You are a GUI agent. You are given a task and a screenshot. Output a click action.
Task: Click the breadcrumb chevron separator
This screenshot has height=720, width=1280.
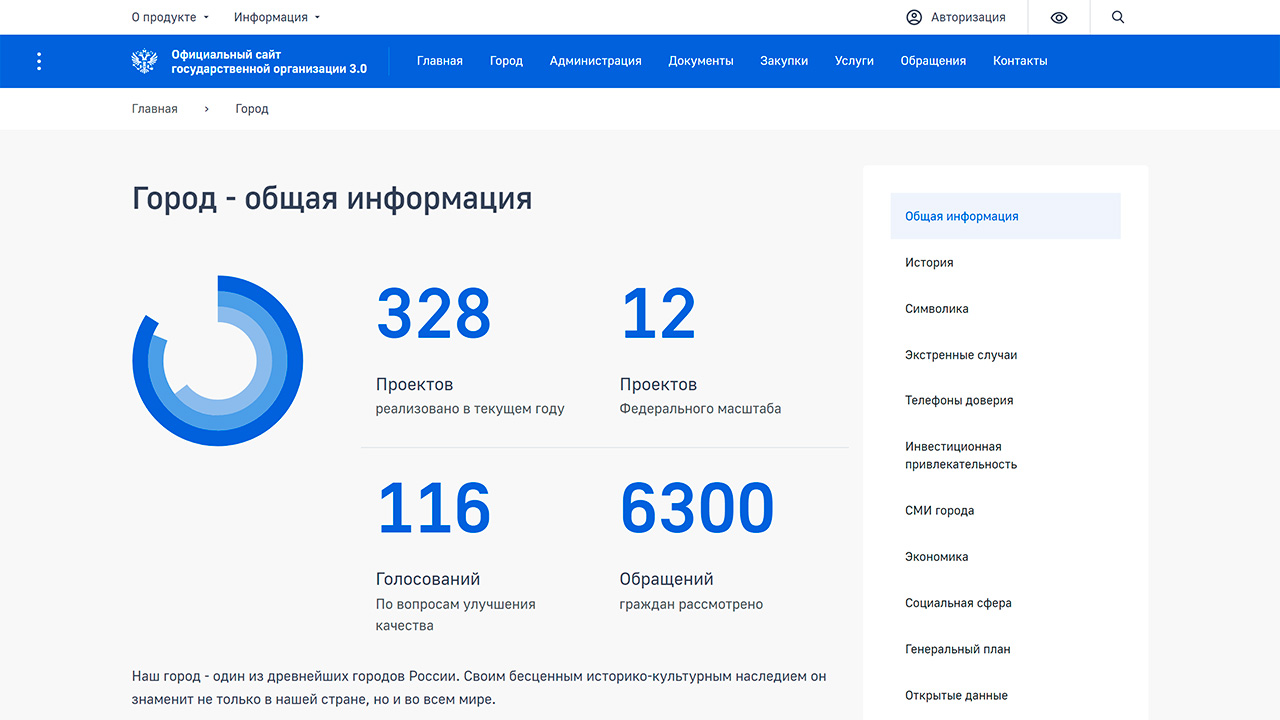pyautogui.click(x=207, y=109)
